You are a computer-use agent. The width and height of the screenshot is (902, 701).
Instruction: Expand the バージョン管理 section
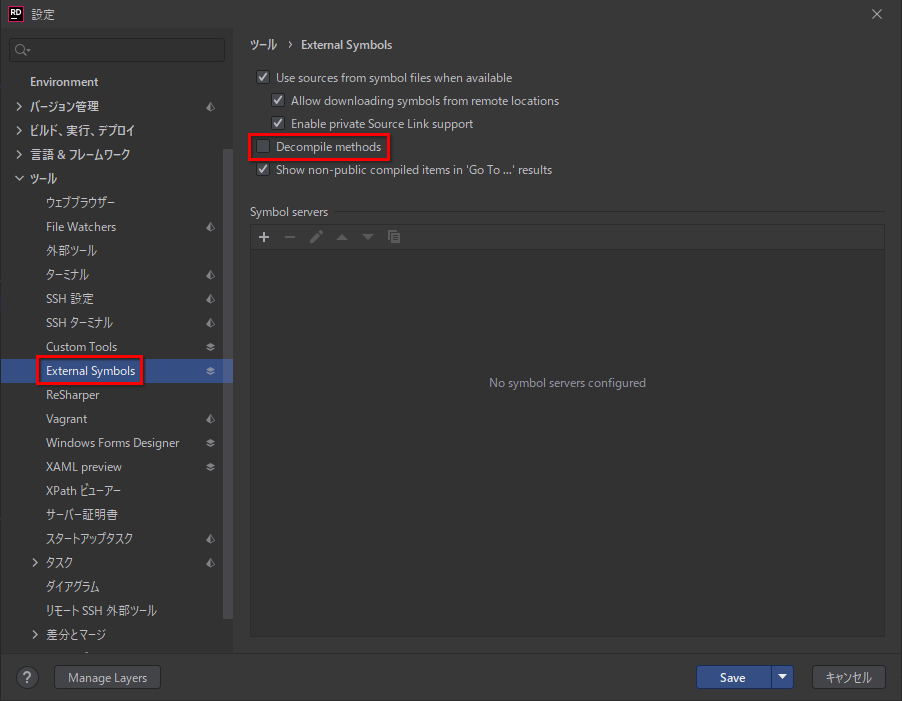(x=19, y=106)
